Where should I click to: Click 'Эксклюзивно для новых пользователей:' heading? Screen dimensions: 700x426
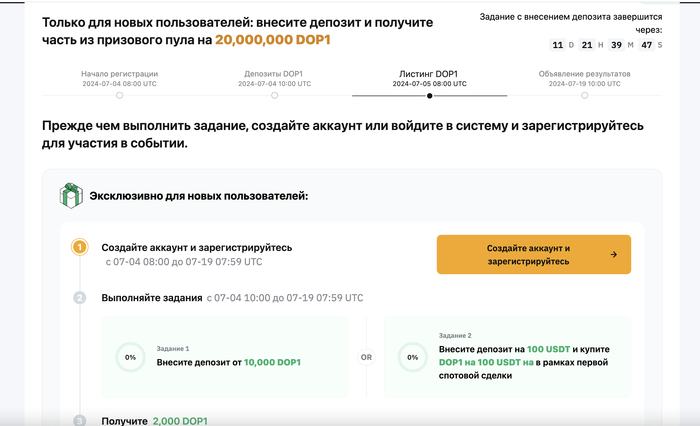[x=199, y=196]
